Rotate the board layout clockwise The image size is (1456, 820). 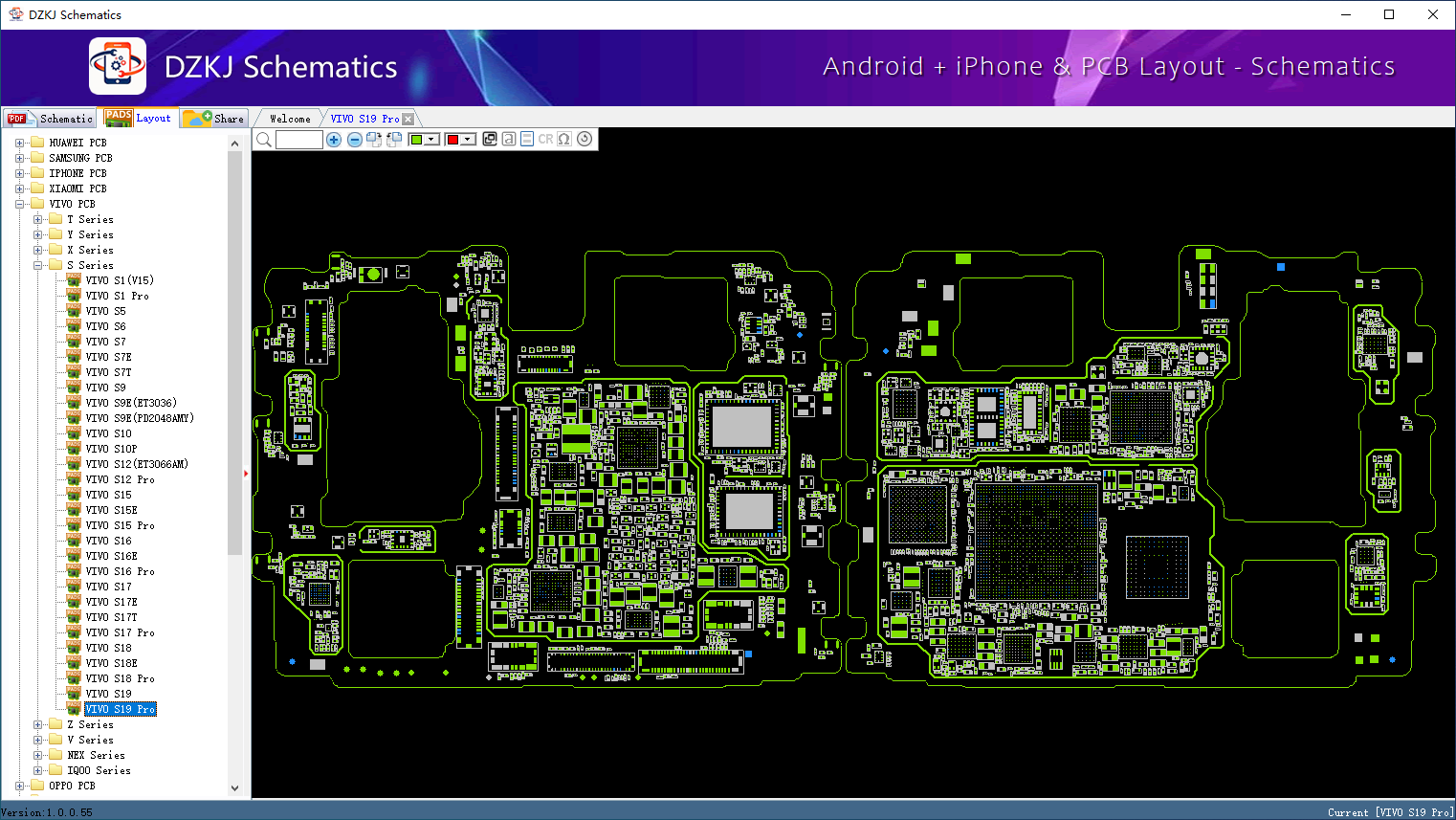(x=373, y=140)
